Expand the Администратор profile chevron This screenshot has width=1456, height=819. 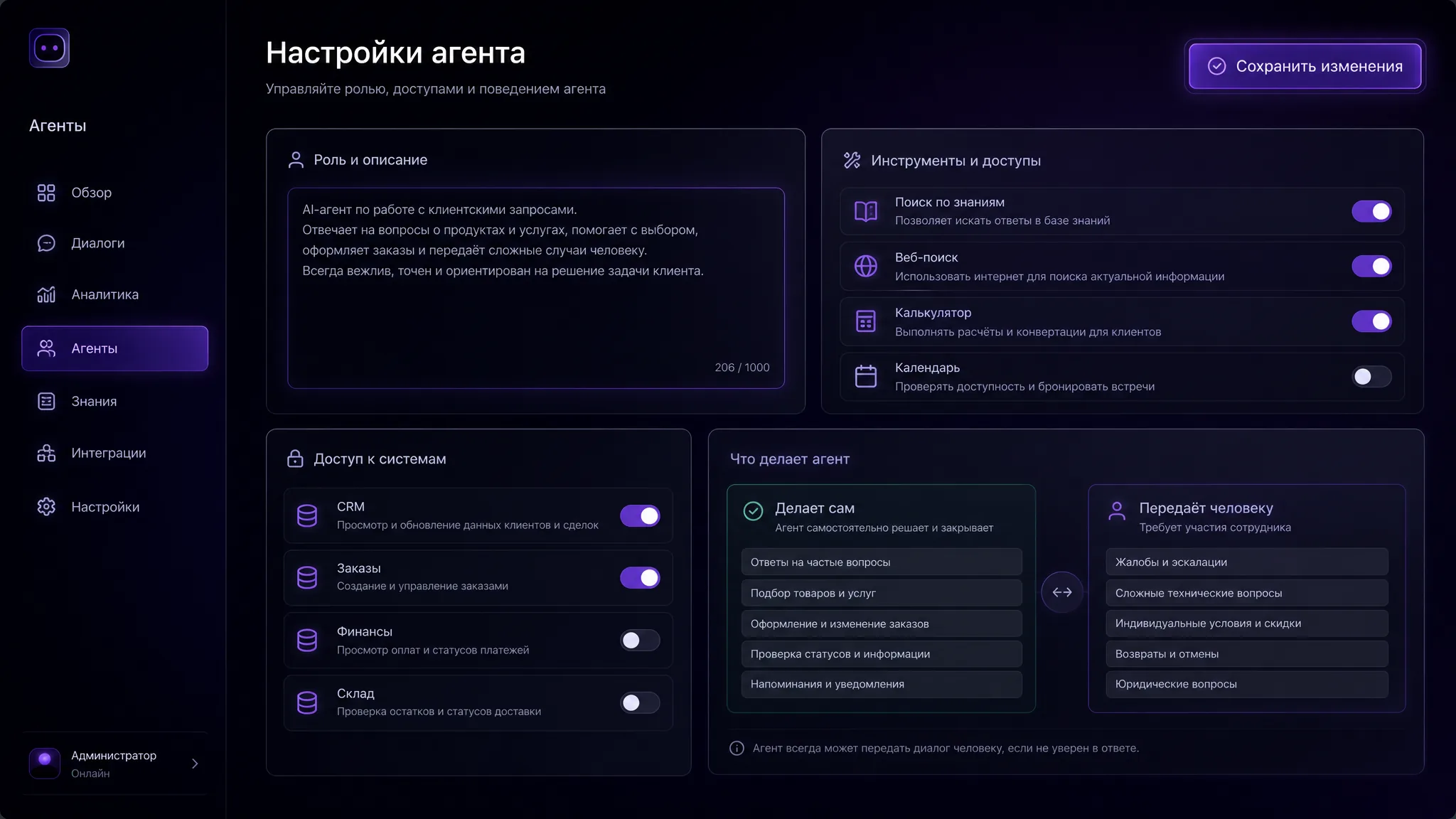195,764
